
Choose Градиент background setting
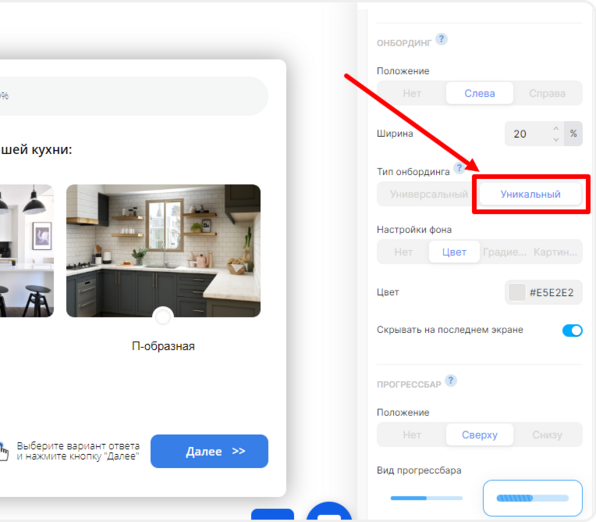pyautogui.click(x=505, y=252)
